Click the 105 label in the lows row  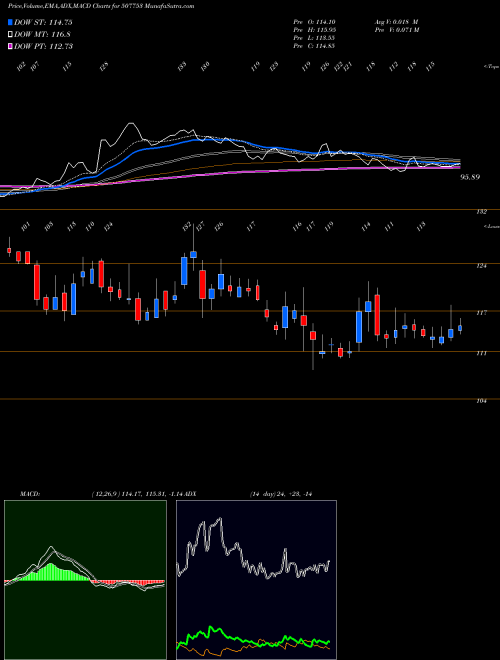tap(49, 226)
